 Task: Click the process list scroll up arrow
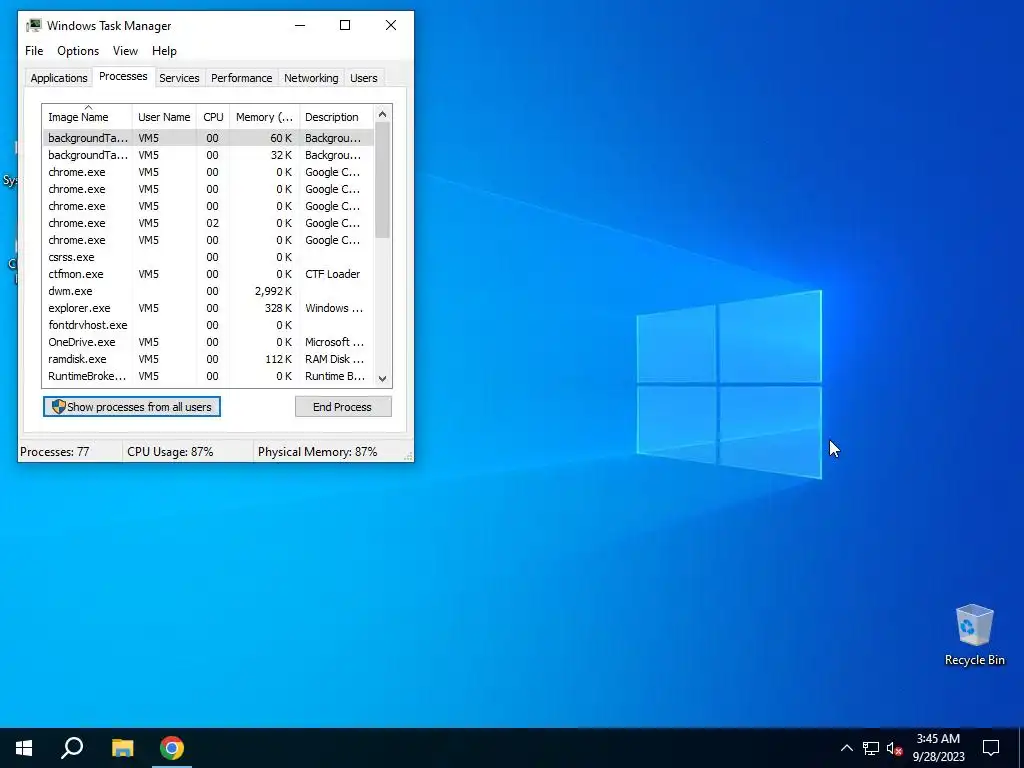383,114
